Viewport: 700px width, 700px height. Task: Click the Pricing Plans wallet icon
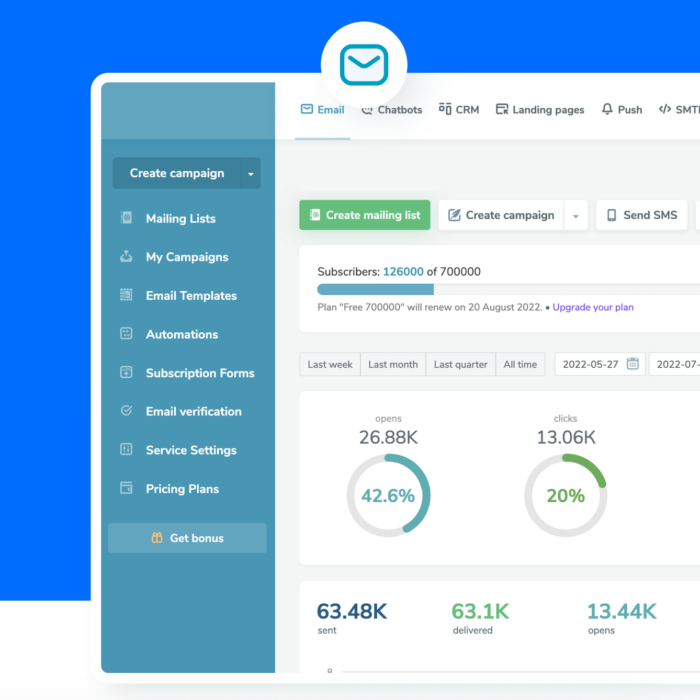coord(126,488)
